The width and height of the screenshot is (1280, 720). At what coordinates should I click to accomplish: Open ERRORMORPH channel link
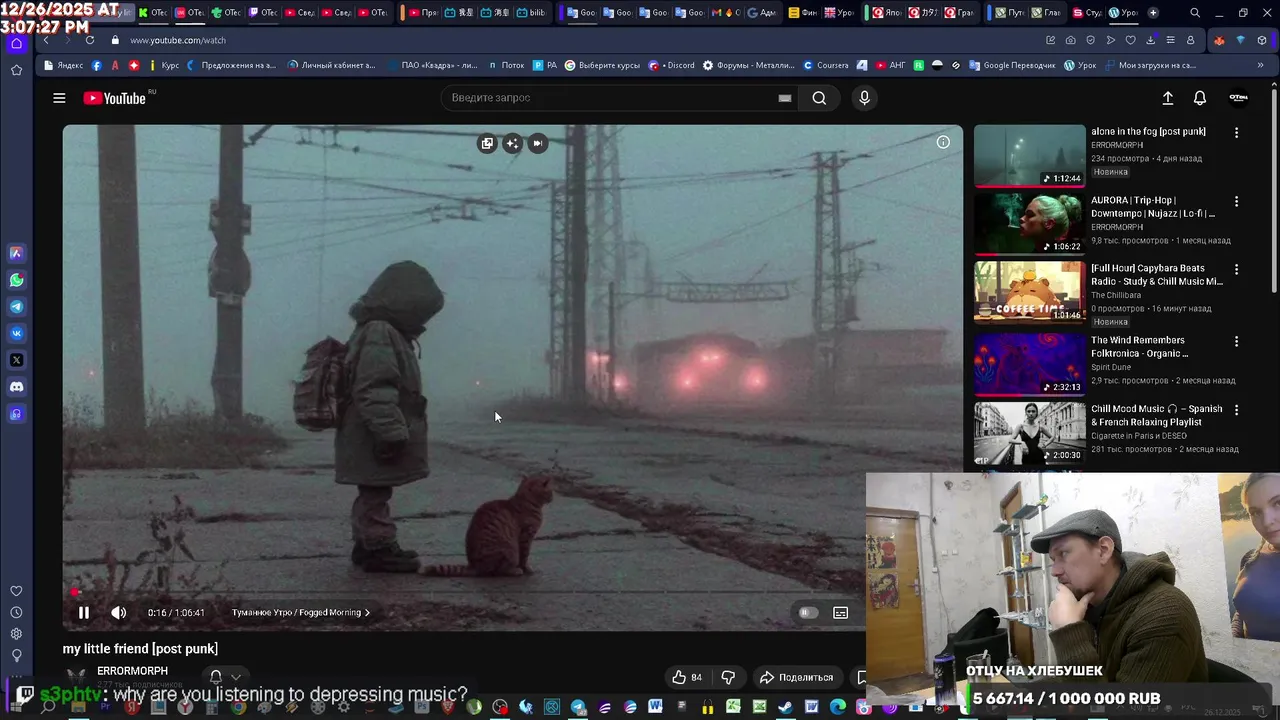tap(132, 671)
